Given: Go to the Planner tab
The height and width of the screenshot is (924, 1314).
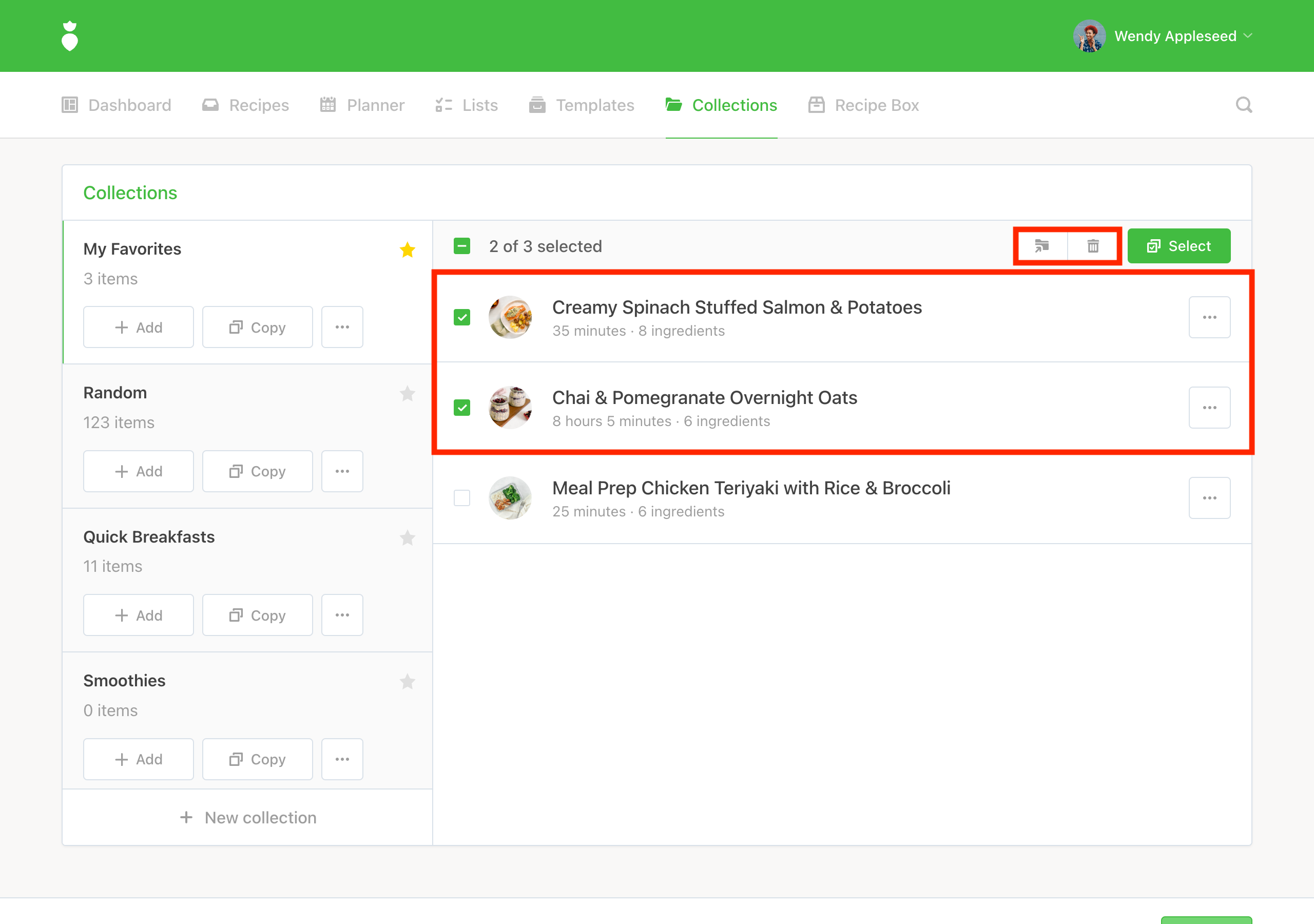Looking at the screenshot, I should click(362, 105).
